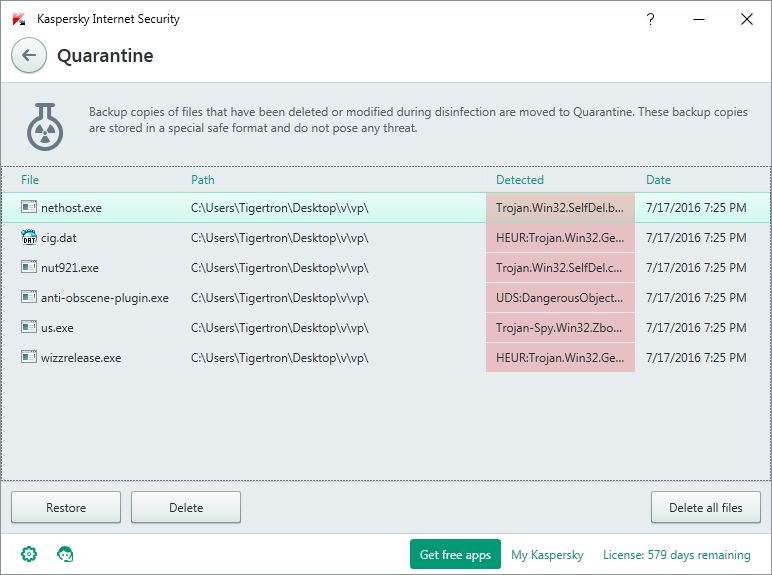Image resolution: width=772 pixels, height=575 pixels.
Task: Click the date cell of wizzrelease.exe row
Action: coord(696,358)
